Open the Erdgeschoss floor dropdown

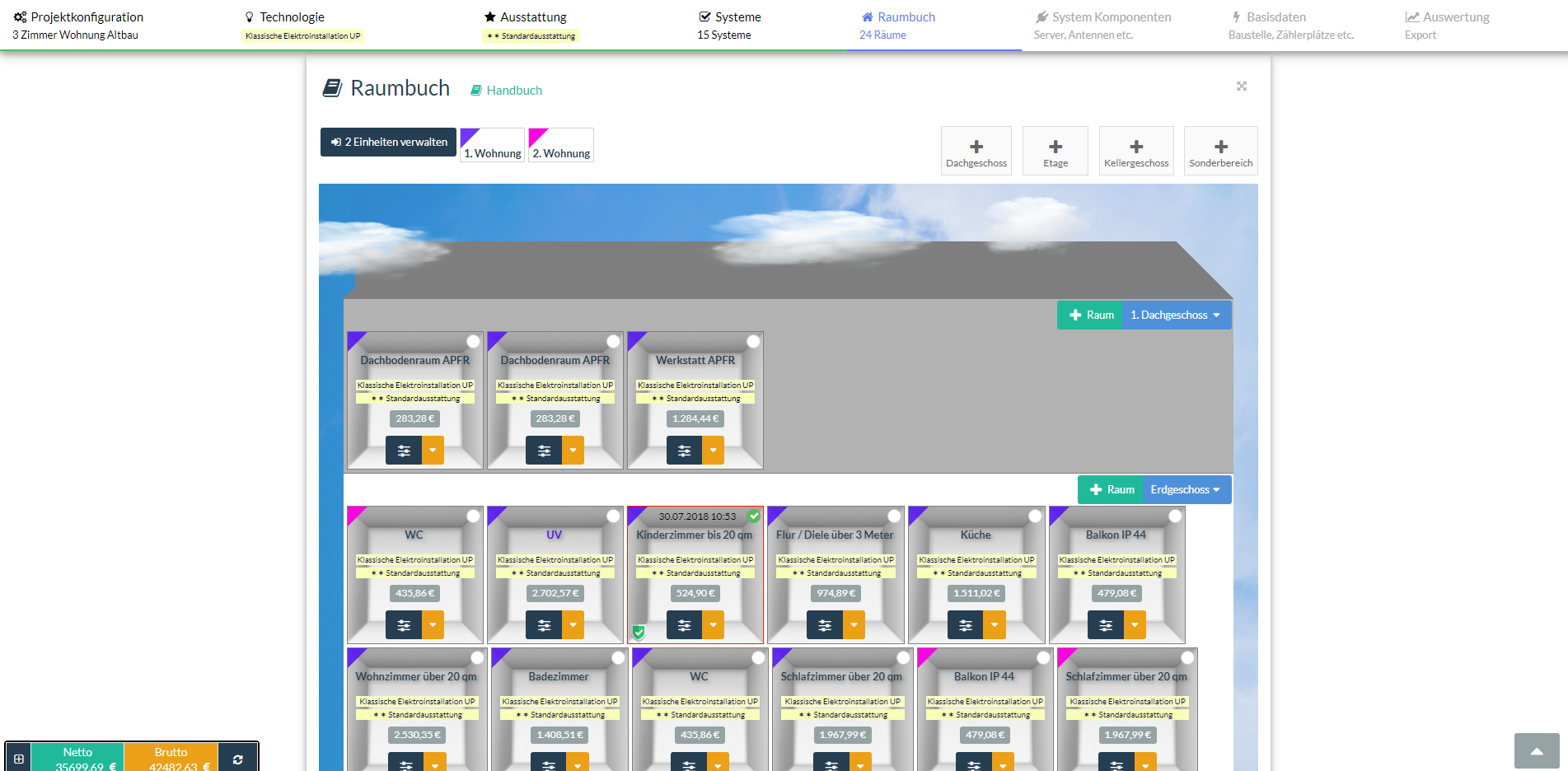pos(1186,489)
